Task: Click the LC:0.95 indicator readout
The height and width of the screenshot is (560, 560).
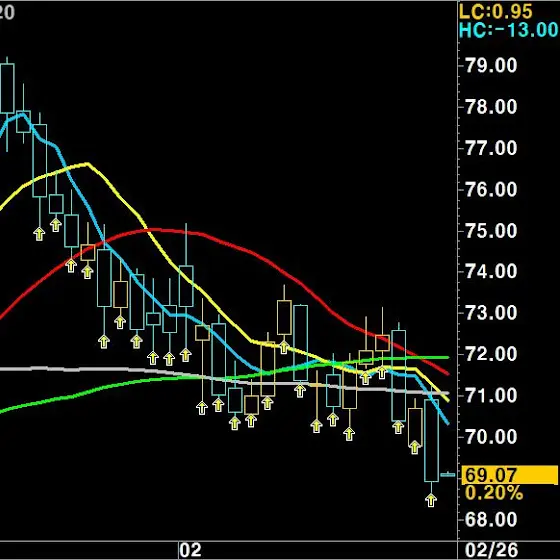Action: [x=495, y=12]
